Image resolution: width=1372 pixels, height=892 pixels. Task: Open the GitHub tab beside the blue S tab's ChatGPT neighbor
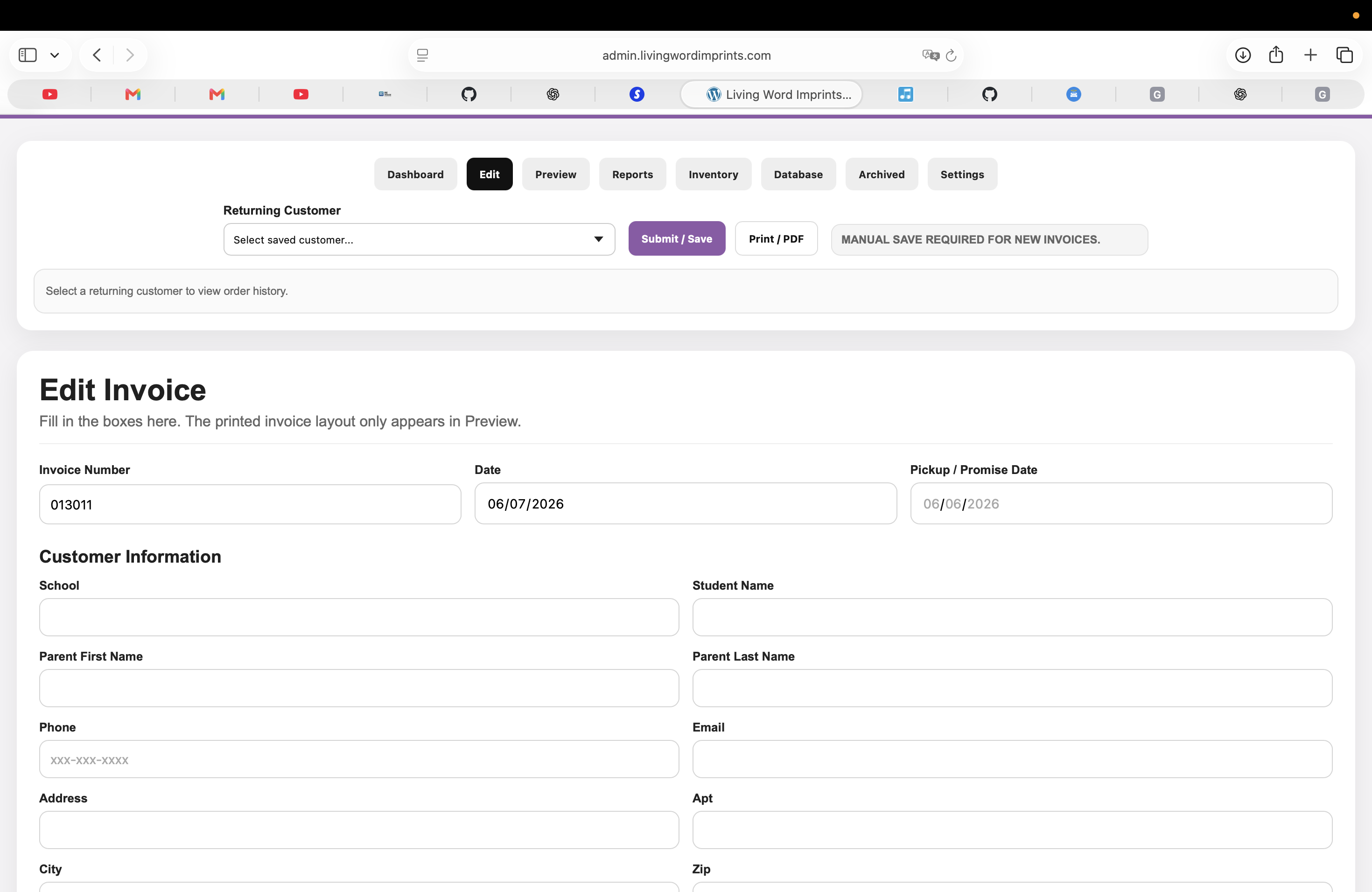tap(469, 94)
